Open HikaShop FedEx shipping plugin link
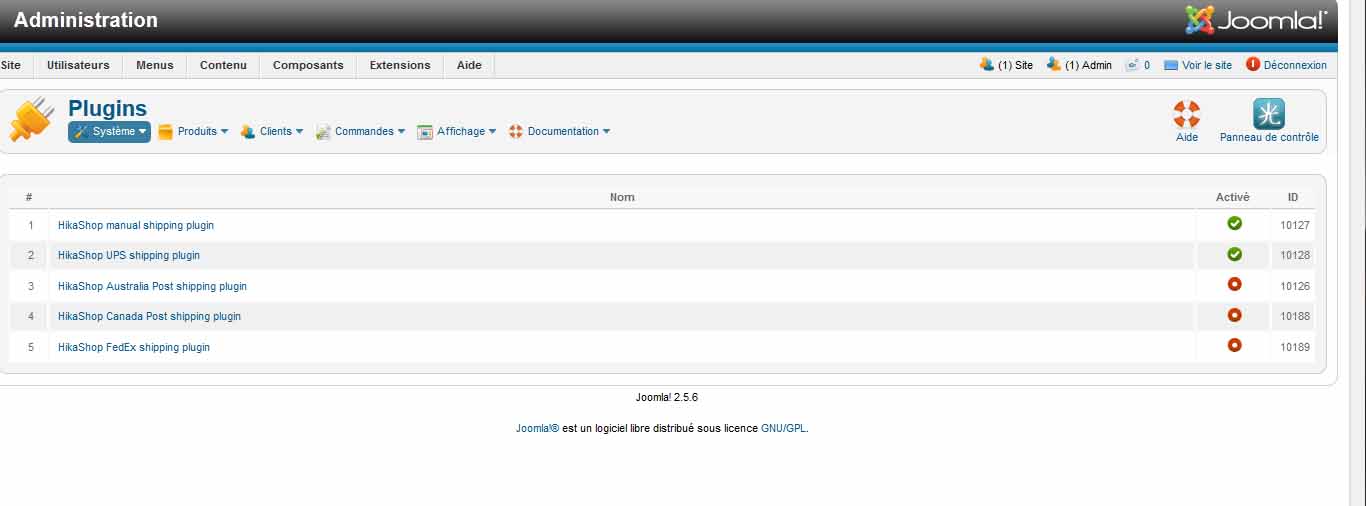The height and width of the screenshot is (506, 1366). click(x=134, y=348)
